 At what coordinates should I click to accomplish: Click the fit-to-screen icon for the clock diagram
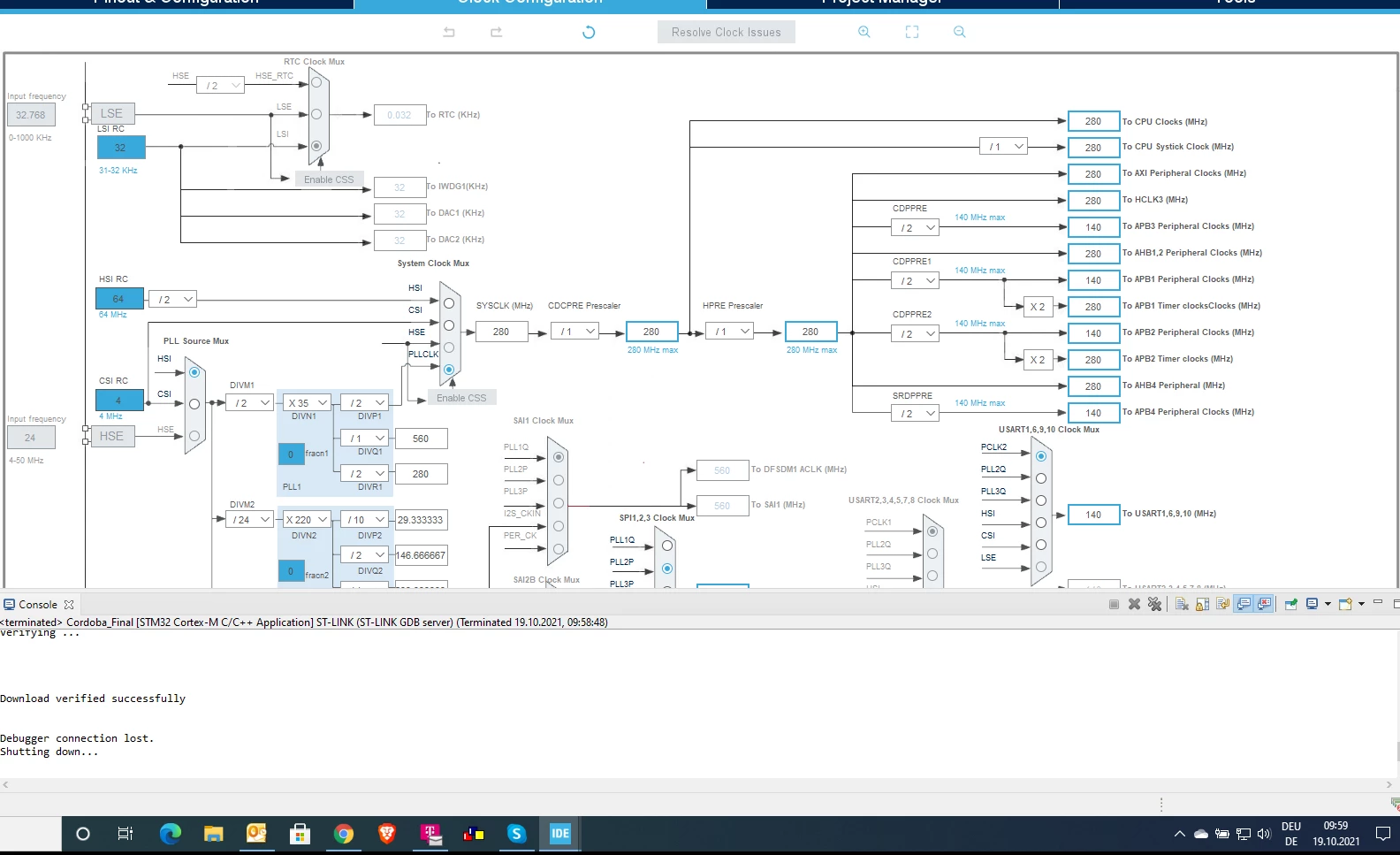click(912, 32)
